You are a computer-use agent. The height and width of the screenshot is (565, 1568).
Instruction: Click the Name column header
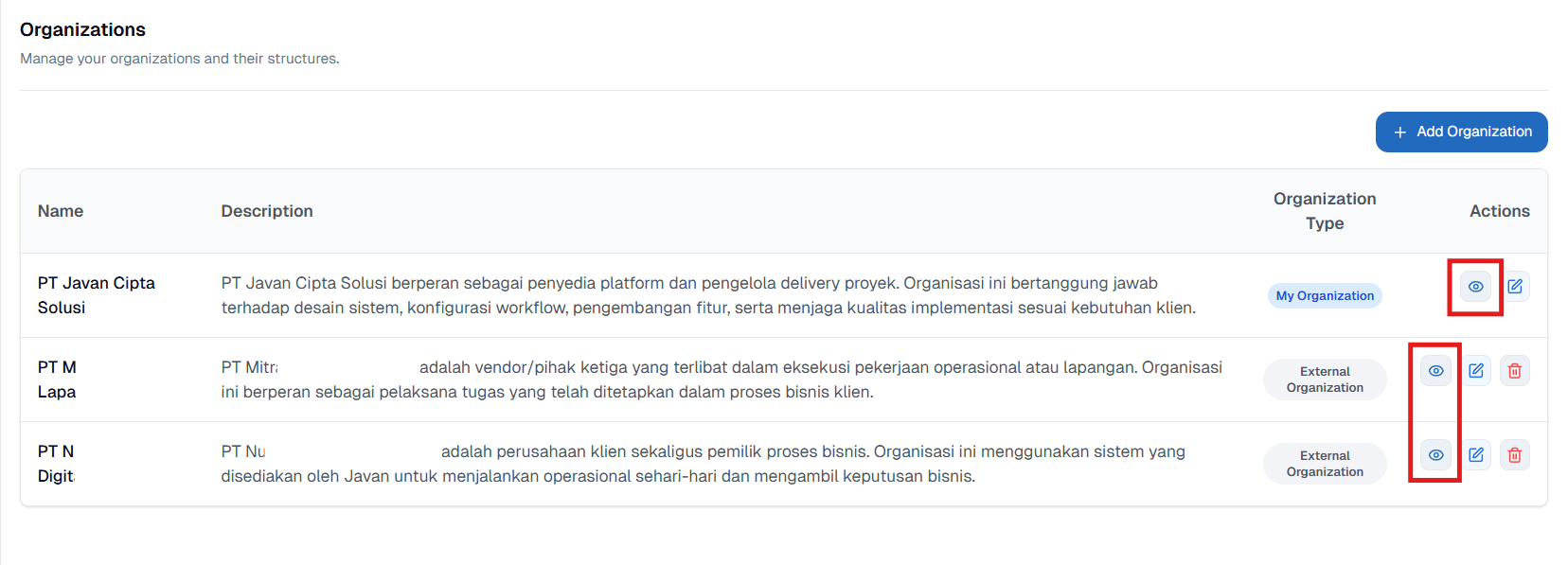coord(61,211)
